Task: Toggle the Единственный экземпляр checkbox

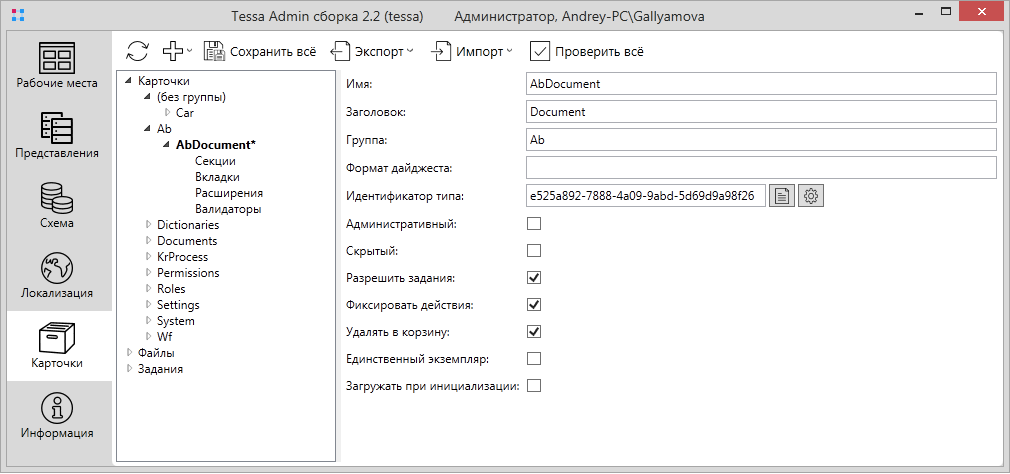Action: click(x=534, y=359)
